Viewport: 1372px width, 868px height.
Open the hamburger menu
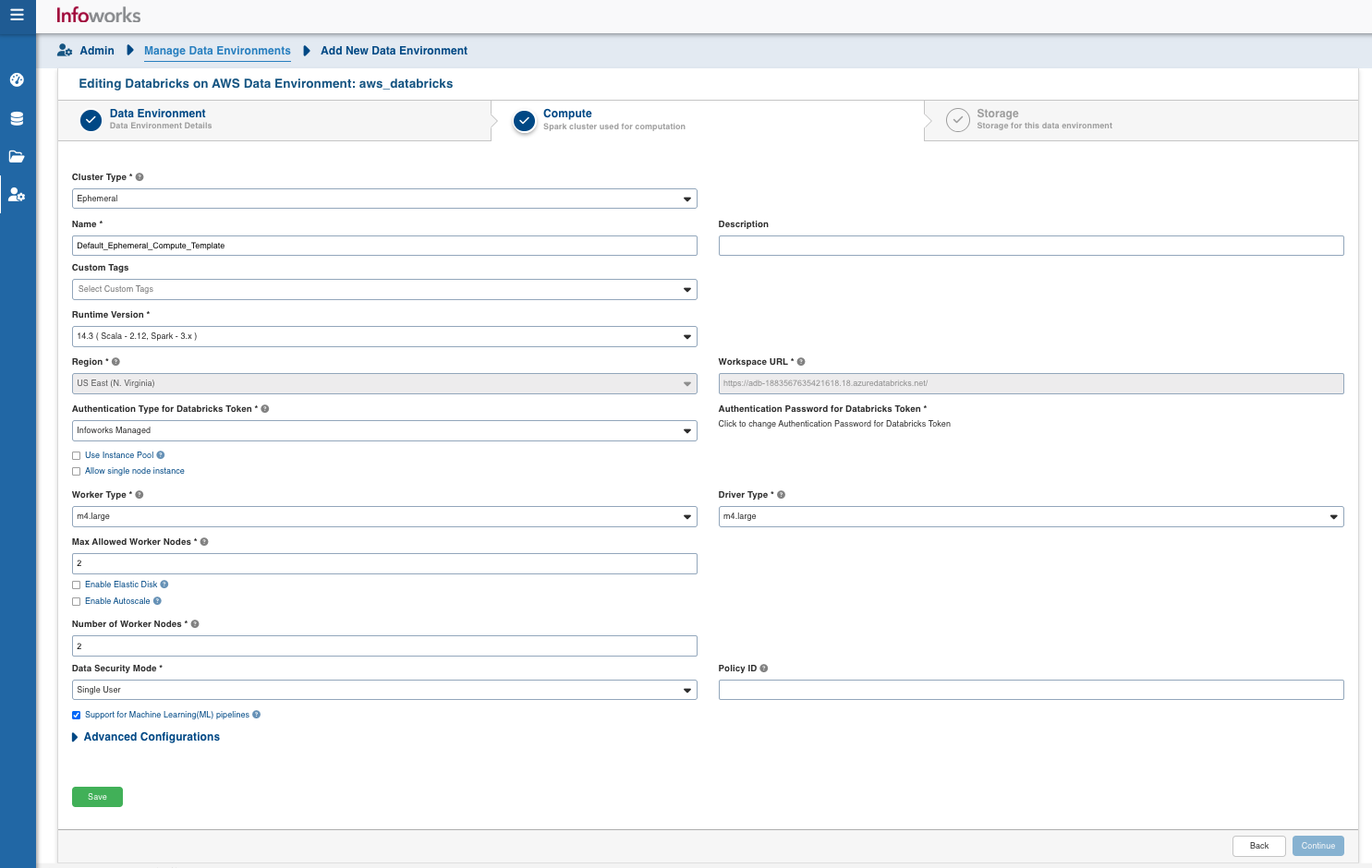[17, 15]
